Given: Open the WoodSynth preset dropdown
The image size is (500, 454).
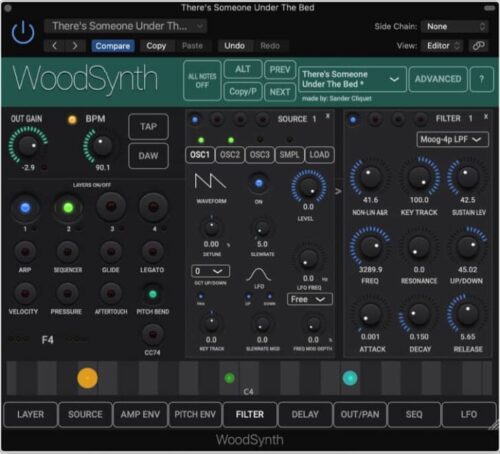Looking at the screenshot, I should click(352, 79).
